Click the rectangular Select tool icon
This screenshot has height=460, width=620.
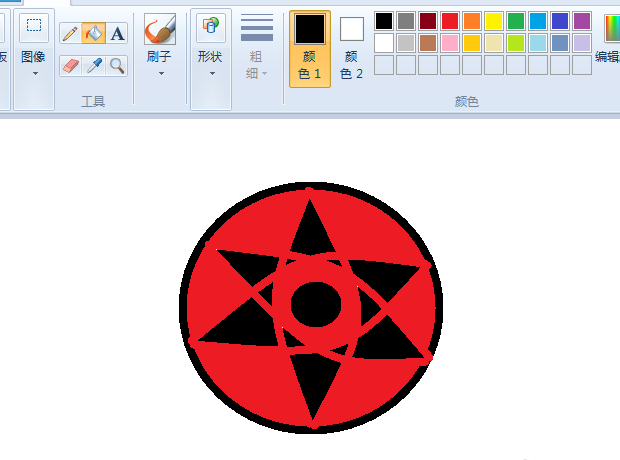pos(34,27)
